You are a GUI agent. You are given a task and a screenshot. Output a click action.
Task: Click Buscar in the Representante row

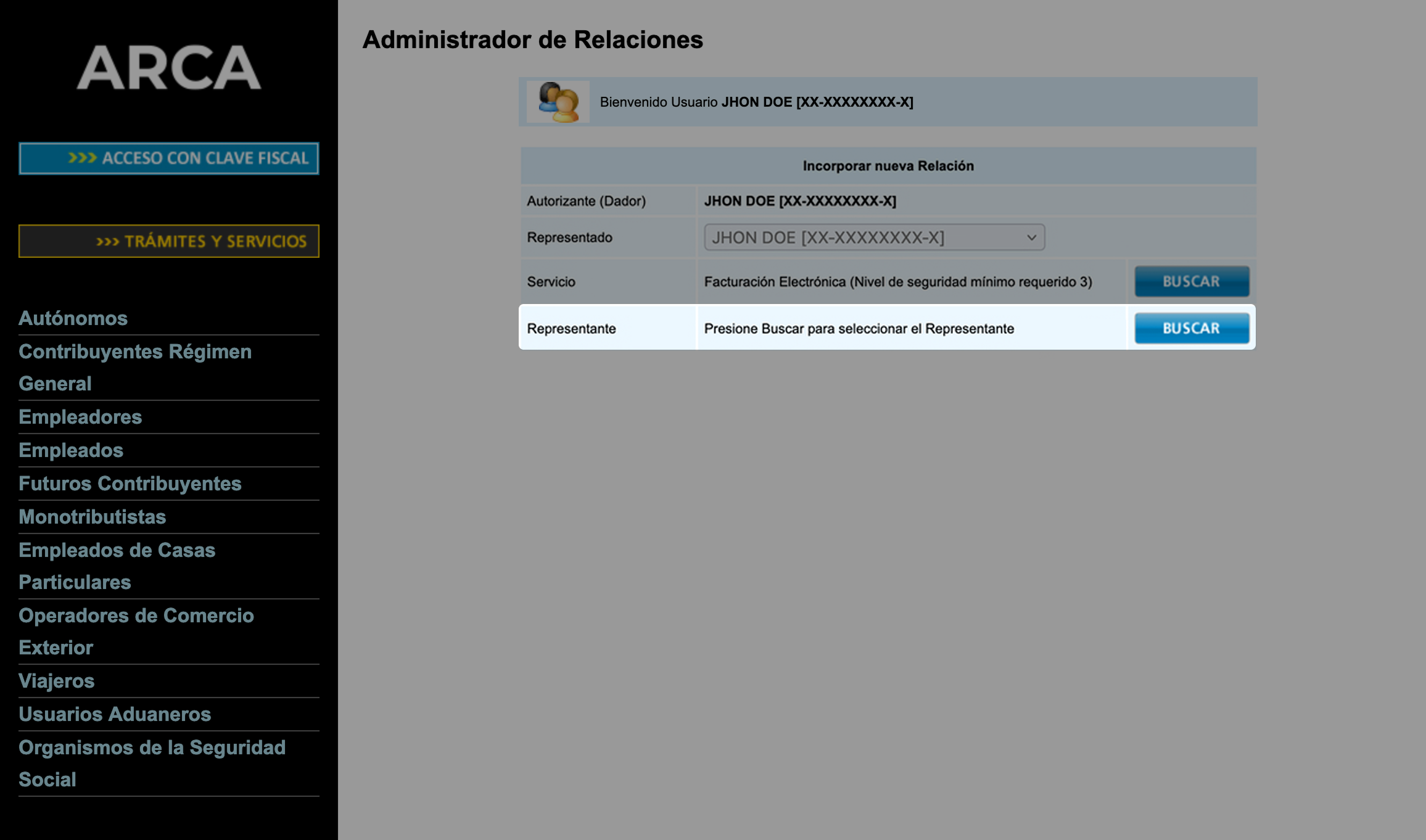[1191, 328]
